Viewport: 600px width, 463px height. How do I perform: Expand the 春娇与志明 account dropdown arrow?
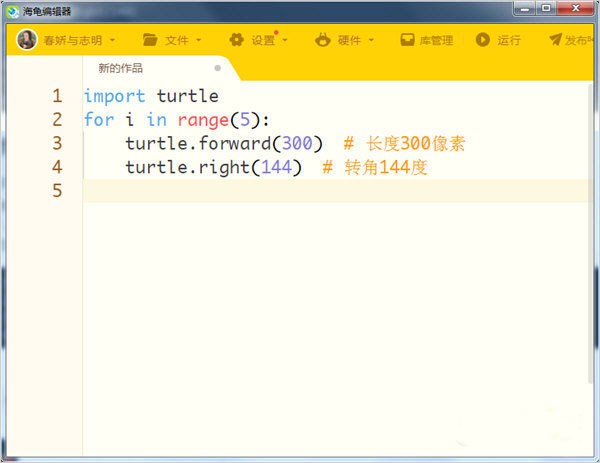(x=112, y=41)
